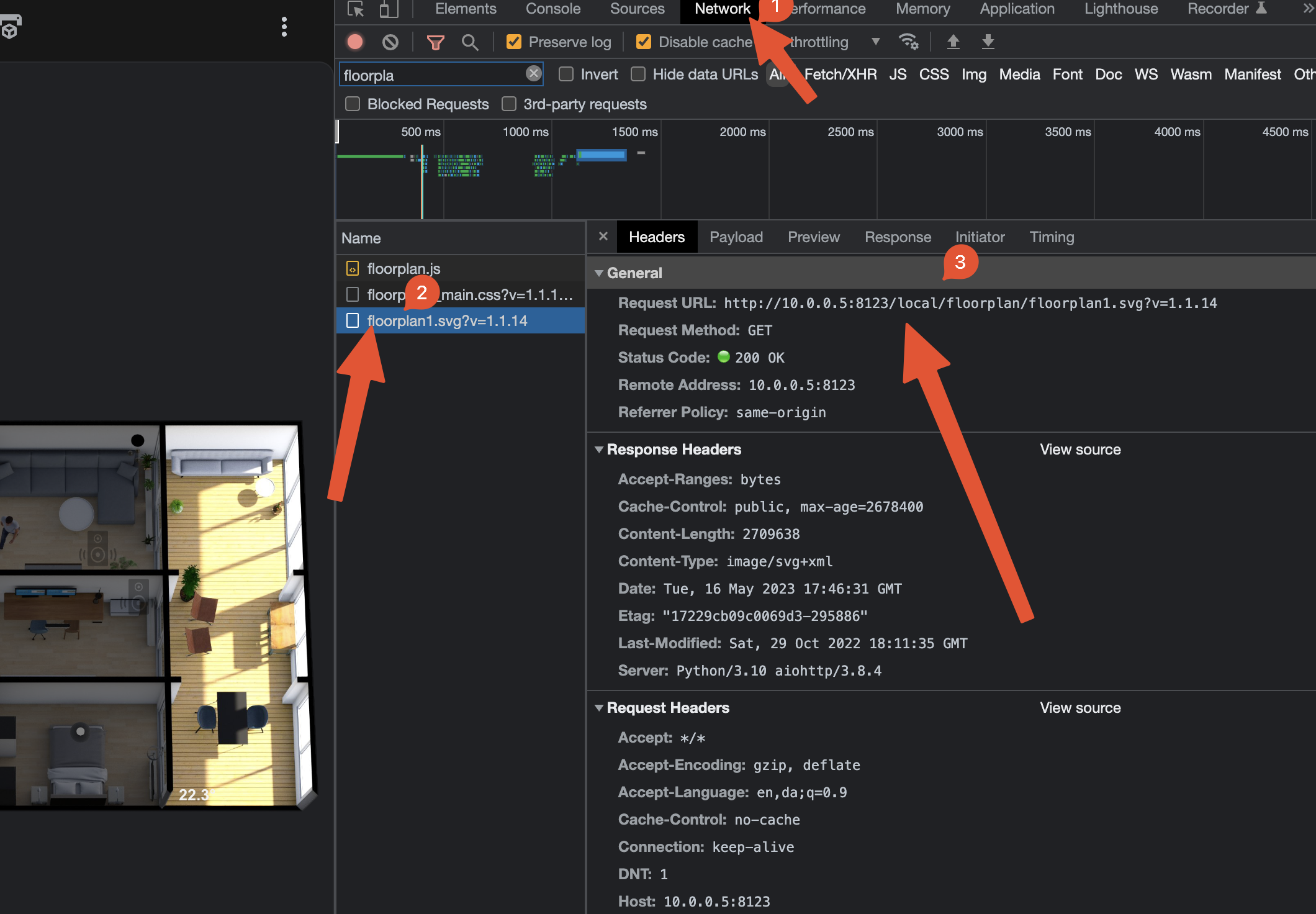Image resolution: width=1316 pixels, height=914 pixels.
Task: Open network request search (magnifier icon)
Action: click(470, 42)
